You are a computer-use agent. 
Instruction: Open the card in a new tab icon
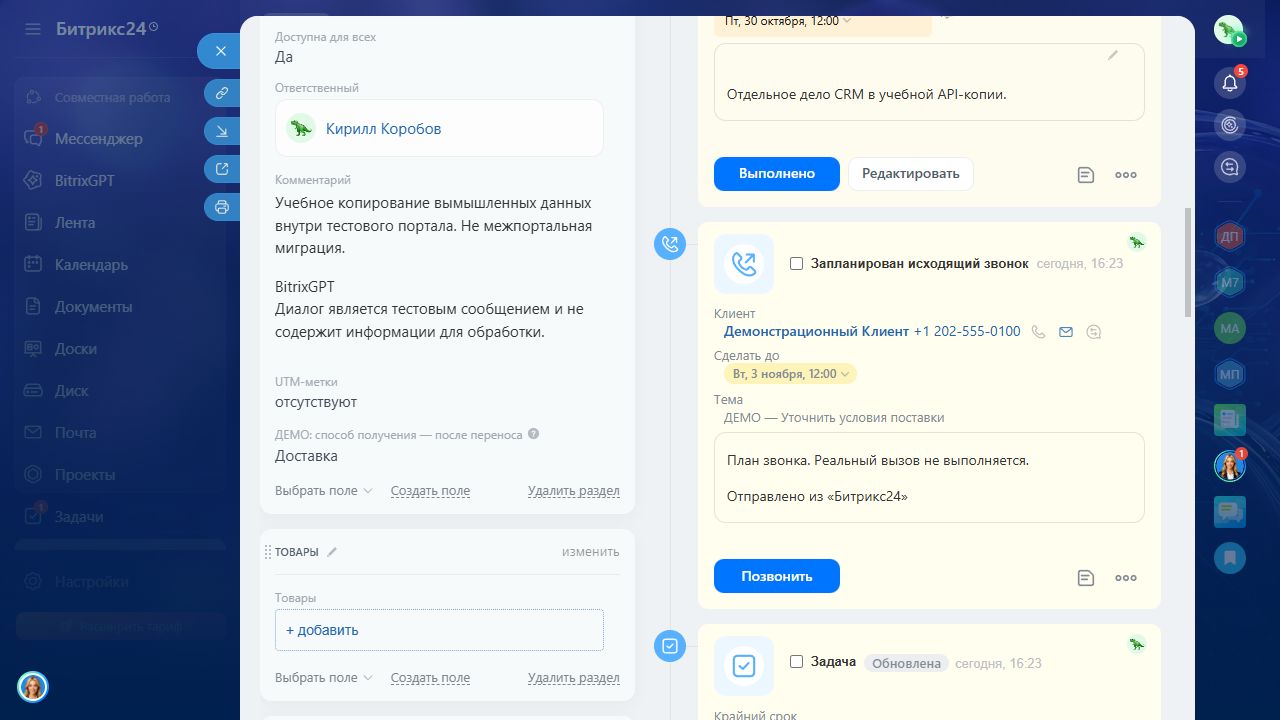tap(222, 169)
